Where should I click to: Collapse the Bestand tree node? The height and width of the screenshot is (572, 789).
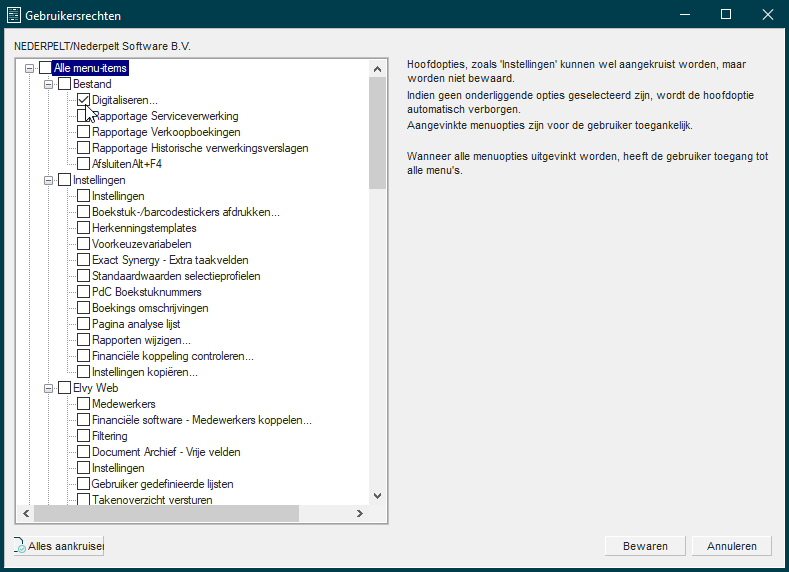coord(49,84)
